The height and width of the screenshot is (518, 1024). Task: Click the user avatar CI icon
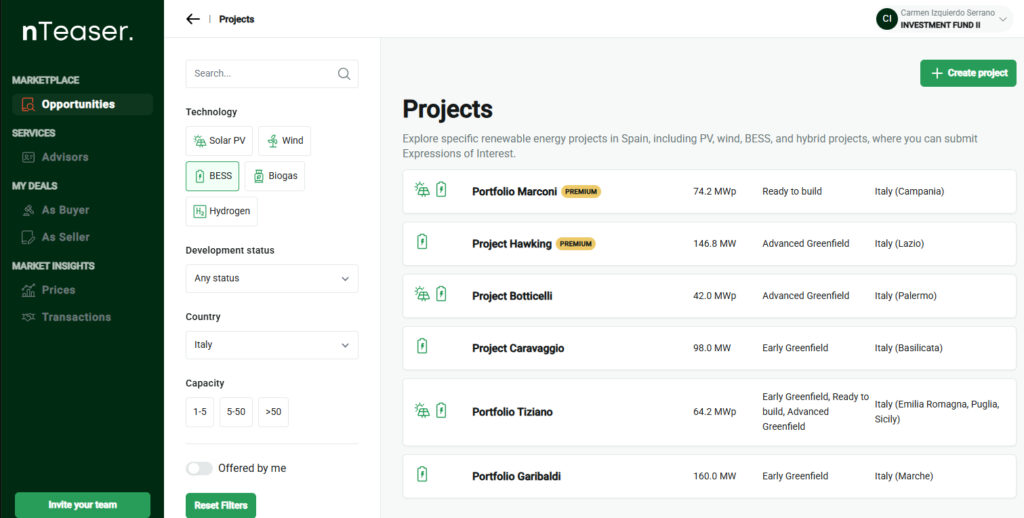click(x=886, y=19)
